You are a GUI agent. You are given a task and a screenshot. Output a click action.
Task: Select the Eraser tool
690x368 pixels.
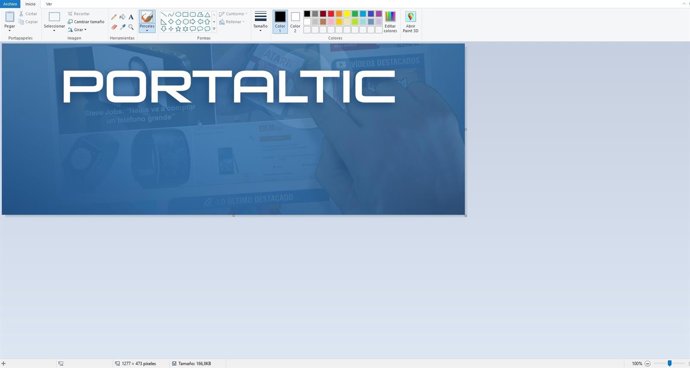point(114,27)
